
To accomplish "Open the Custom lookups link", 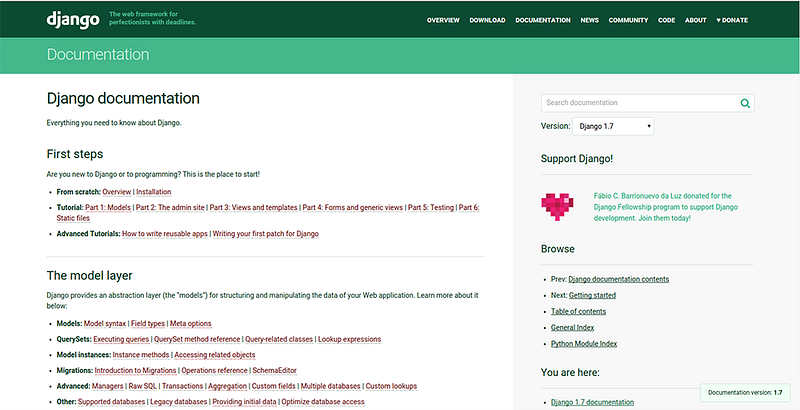I will click(391, 387).
